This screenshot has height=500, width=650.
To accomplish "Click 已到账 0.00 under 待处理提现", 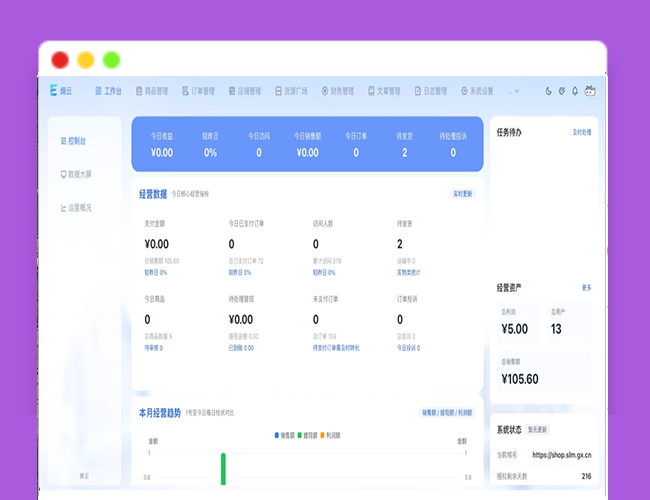I will pyautogui.click(x=241, y=348).
